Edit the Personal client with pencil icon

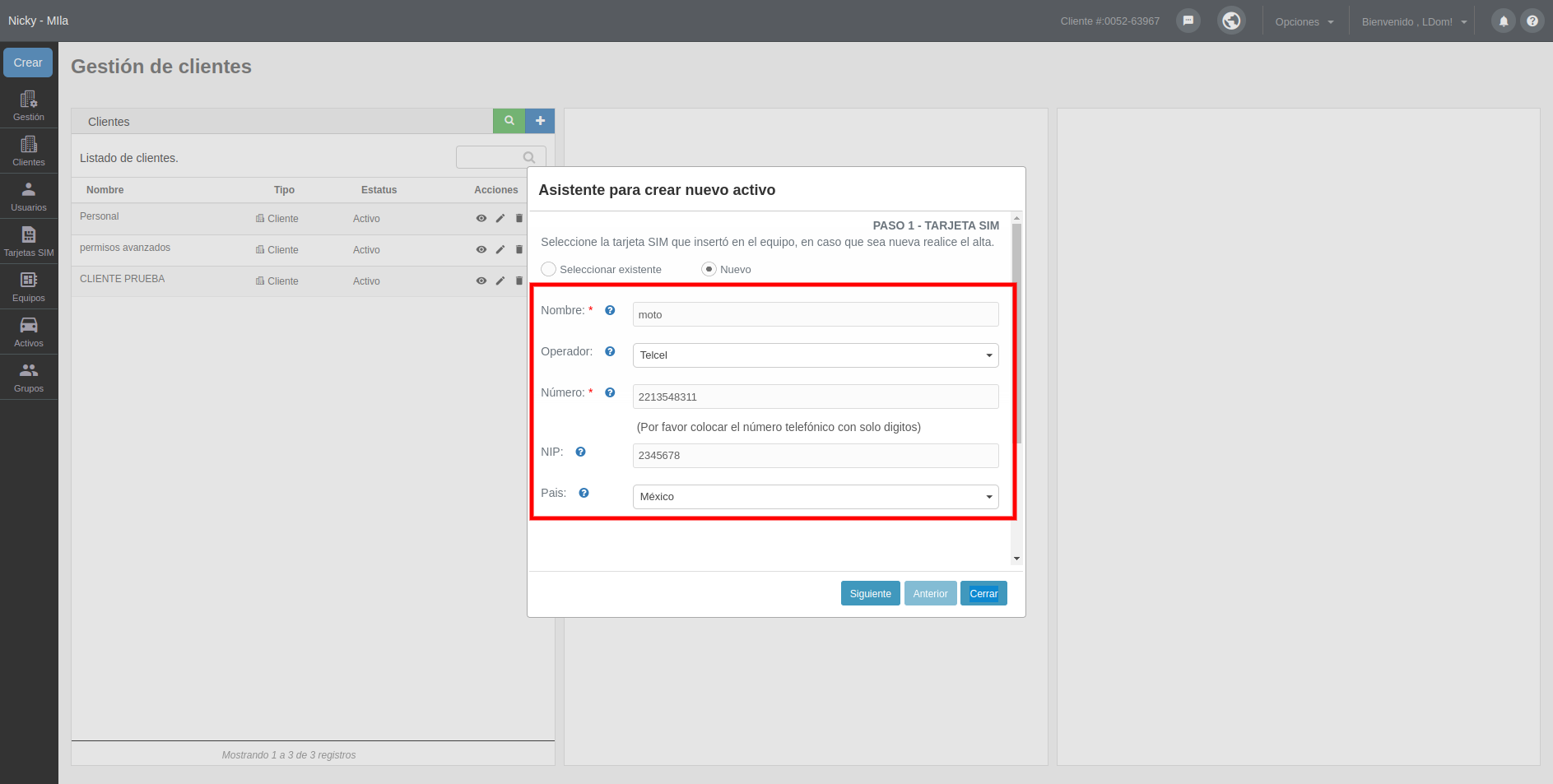[500, 218]
